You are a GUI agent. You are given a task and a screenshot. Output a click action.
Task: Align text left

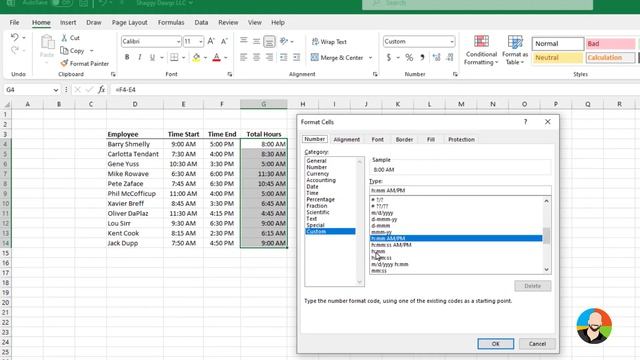coord(244,58)
